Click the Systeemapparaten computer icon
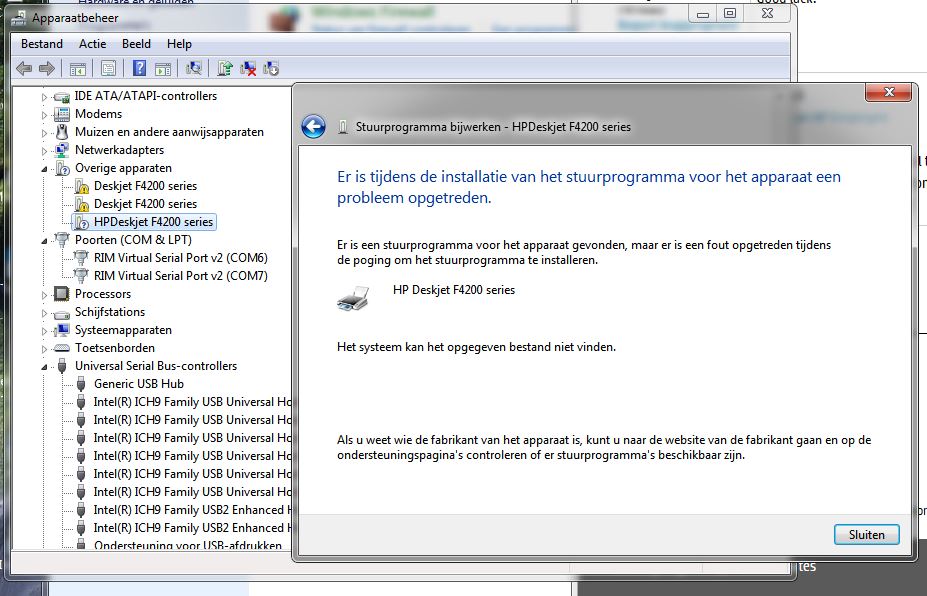 pos(61,330)
